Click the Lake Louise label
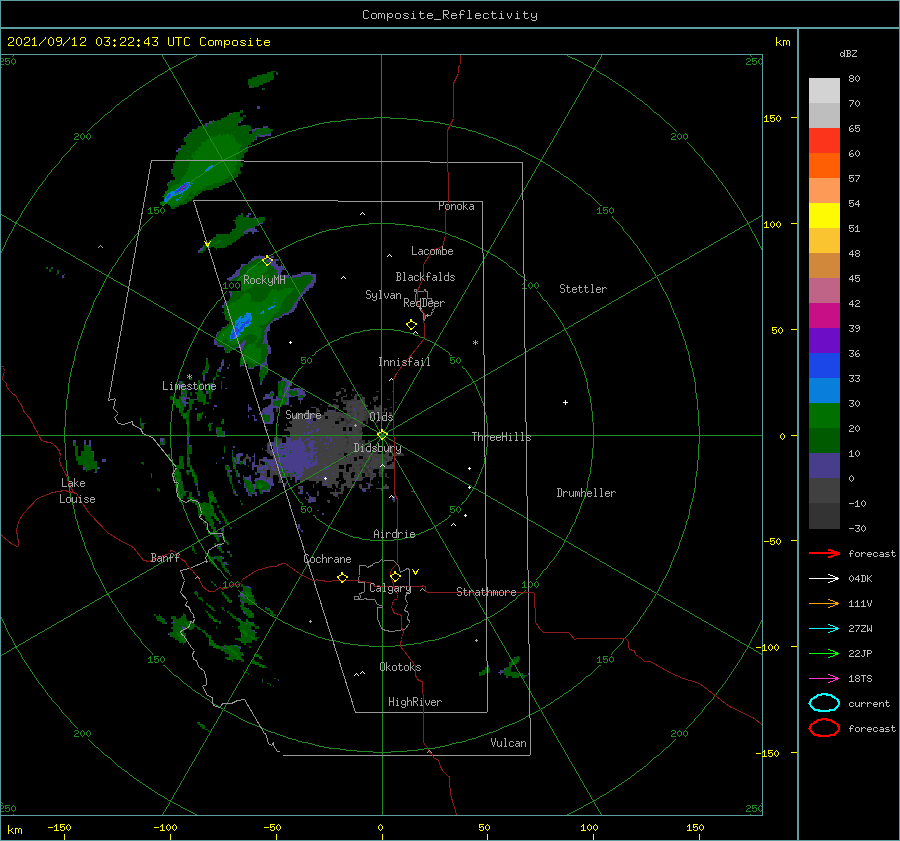The height and width of the screenshot is (841, 900). coord(77,491)
